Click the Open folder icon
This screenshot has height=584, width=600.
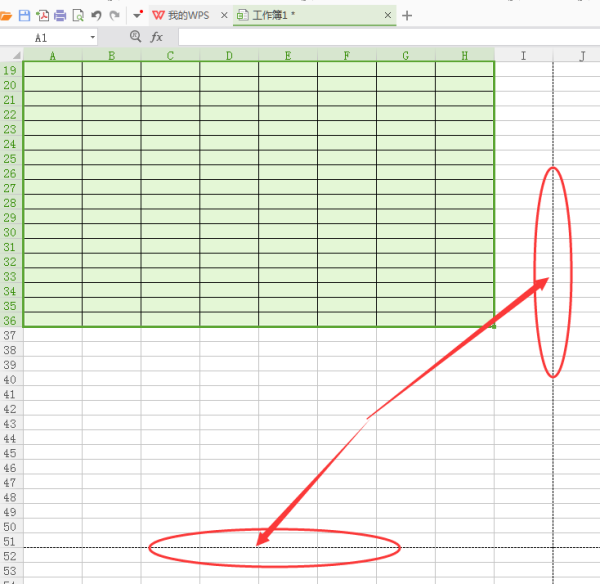coord(5,16)
